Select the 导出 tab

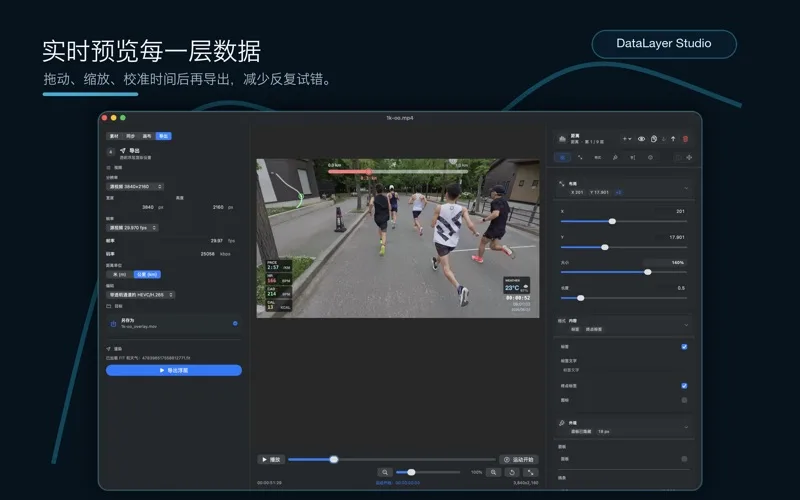(163, 136)
